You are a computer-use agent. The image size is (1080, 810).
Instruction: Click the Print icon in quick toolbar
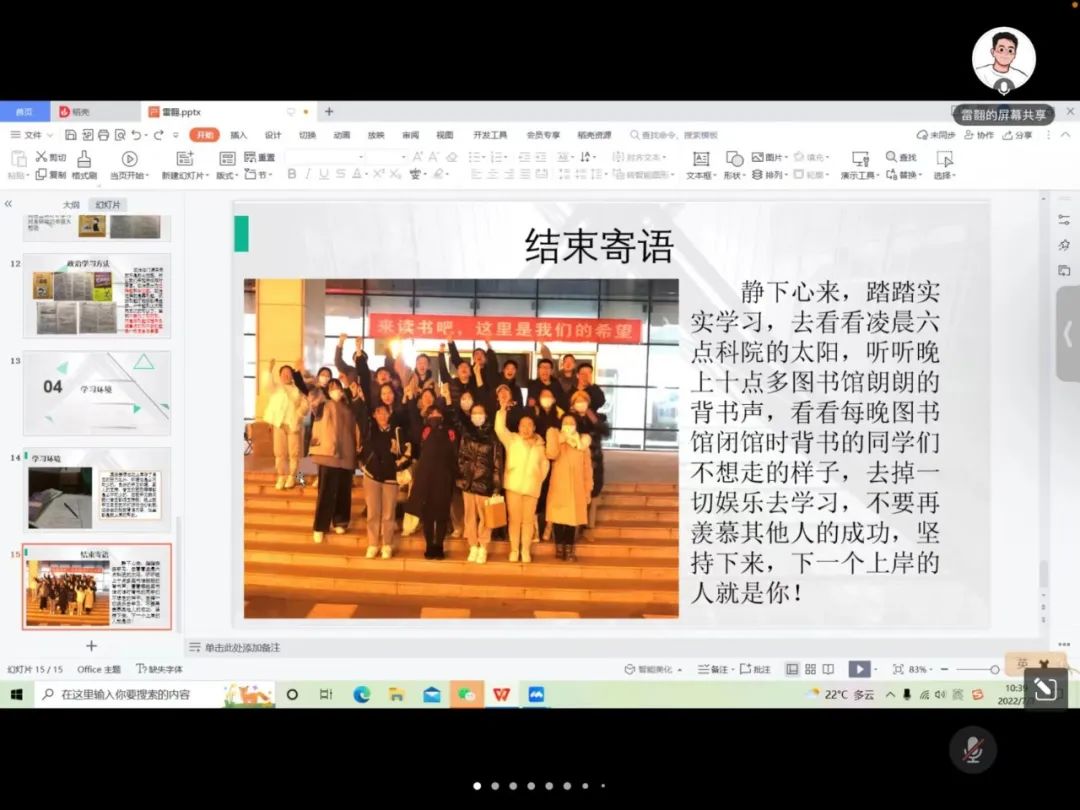point(103,135)
